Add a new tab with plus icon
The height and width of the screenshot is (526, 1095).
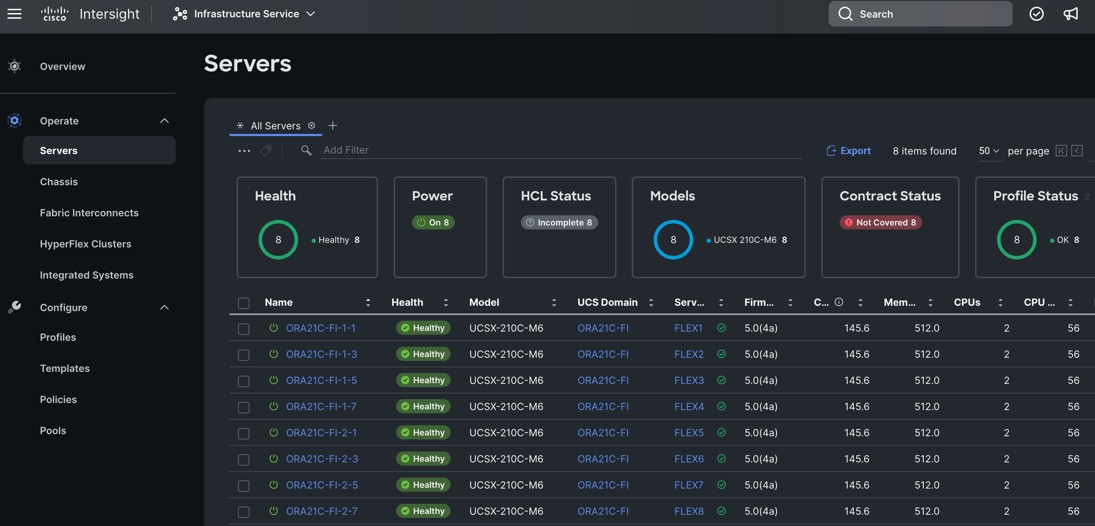pos(332,126)
